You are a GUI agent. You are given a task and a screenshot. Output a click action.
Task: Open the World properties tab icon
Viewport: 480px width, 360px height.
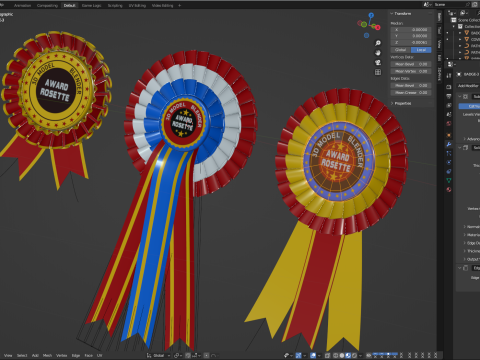[x=449, y=123]
